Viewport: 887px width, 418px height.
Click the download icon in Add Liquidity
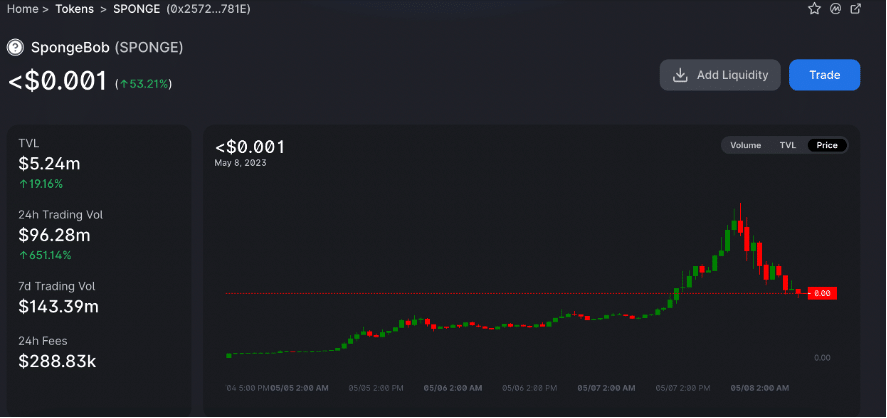(x=680, y=75)
